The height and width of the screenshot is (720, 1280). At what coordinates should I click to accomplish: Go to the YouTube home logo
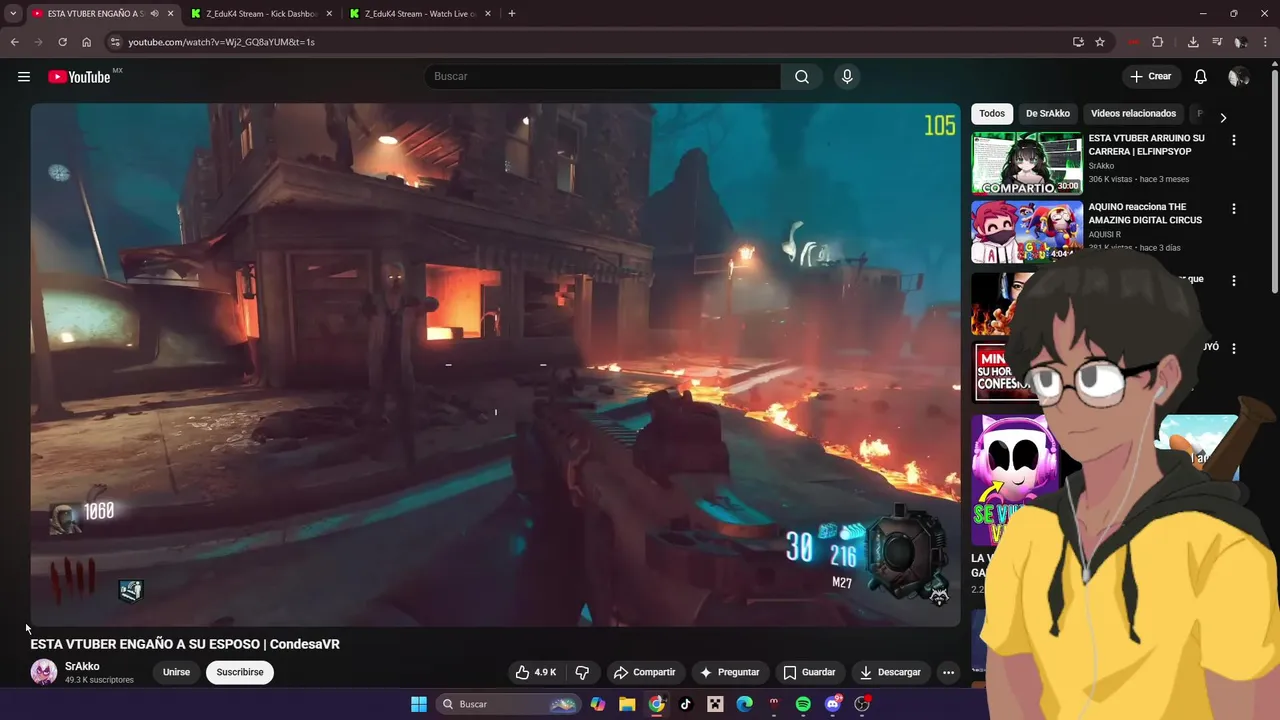79,77
